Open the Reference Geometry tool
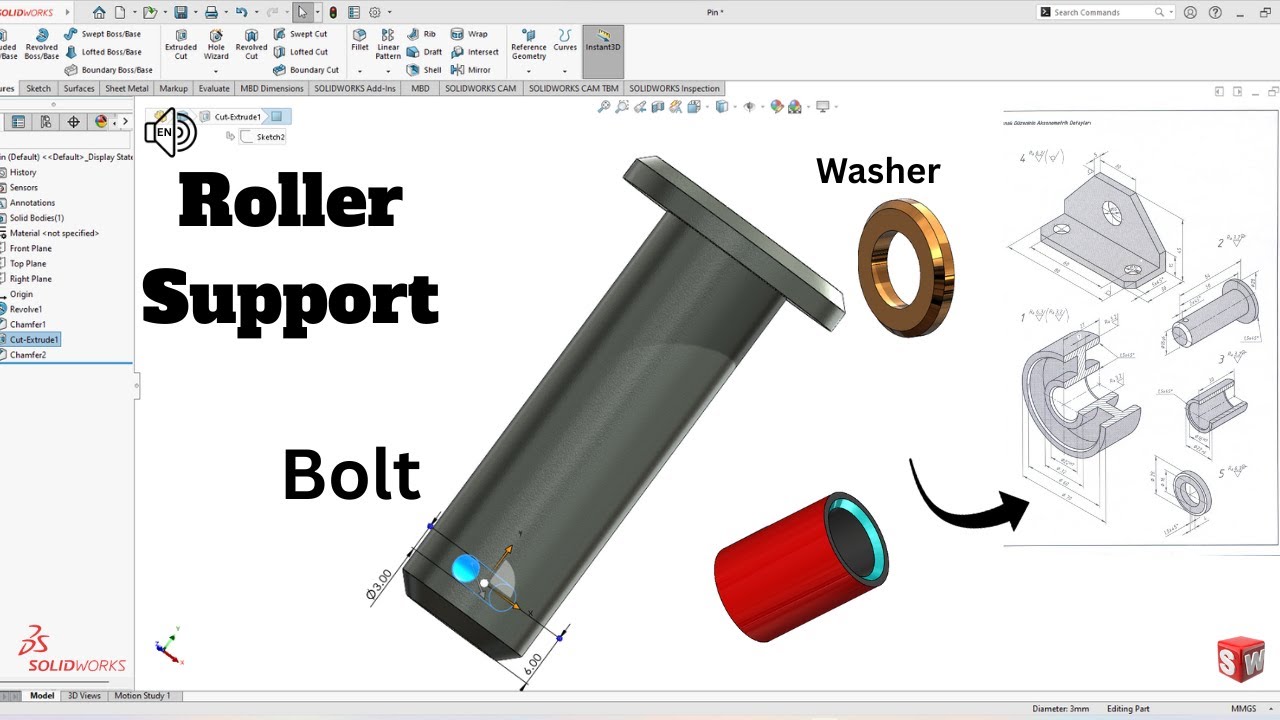Viewport: 1280px width, 720px height. (x=529, y=42)
